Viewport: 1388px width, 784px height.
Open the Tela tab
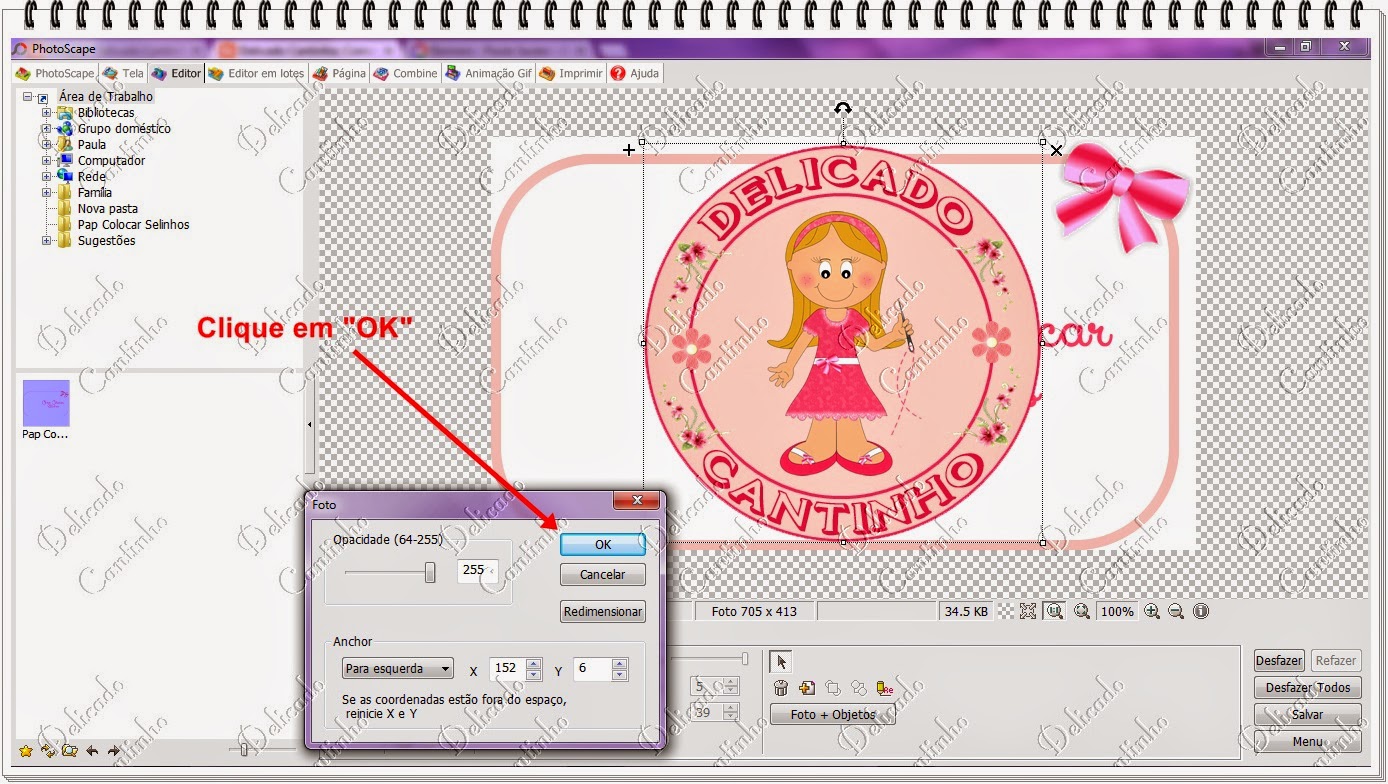(123, 73)
